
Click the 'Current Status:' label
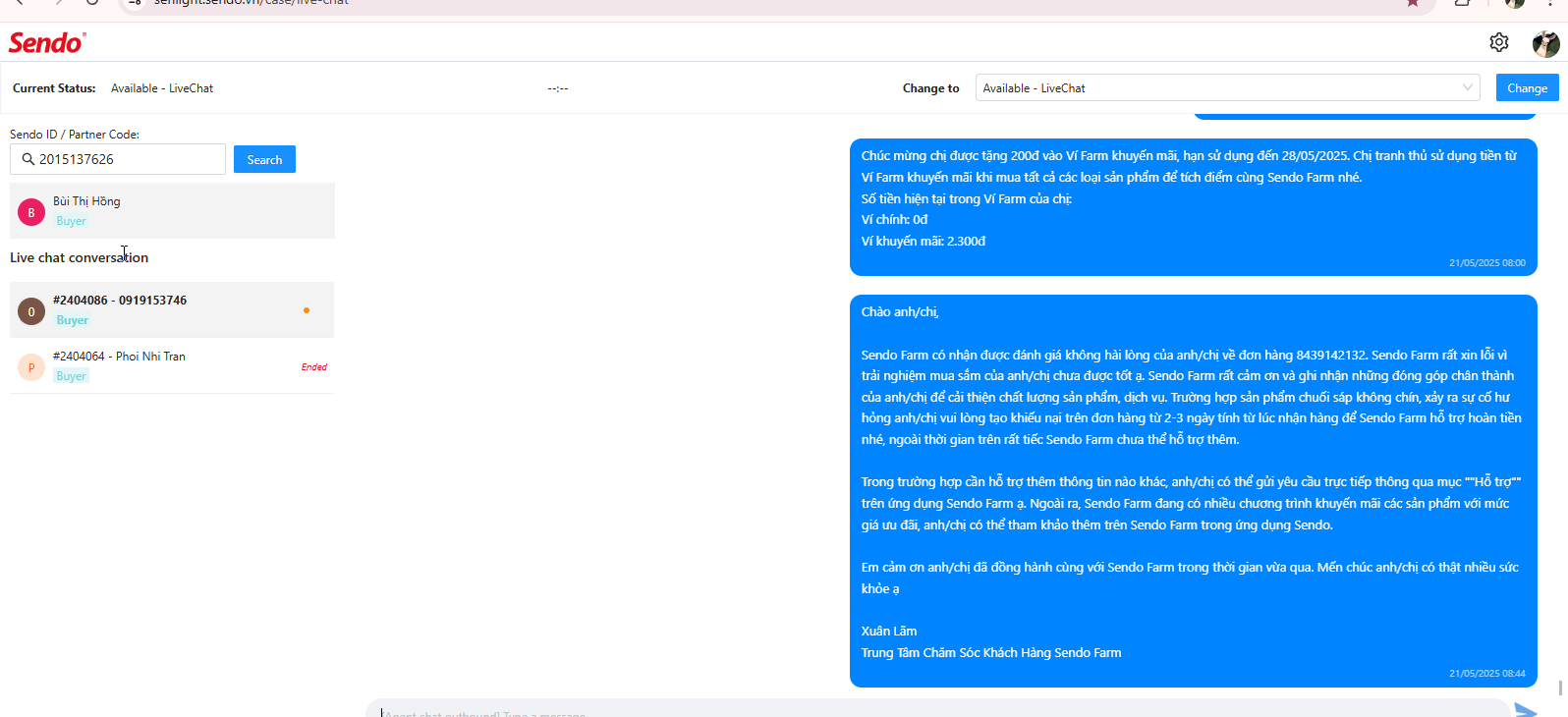pyautogui.click(x=54, y=88)
